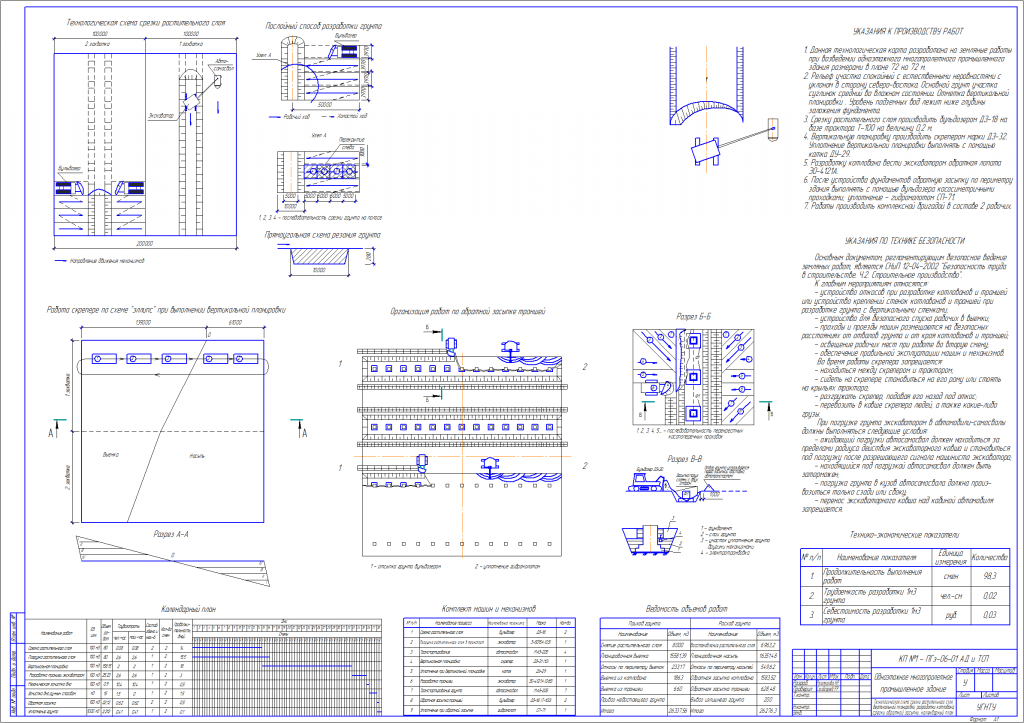This screenshot has height=723, width=1024.
Task: Select the label 'Разрез В-В'
Action: 684,459
